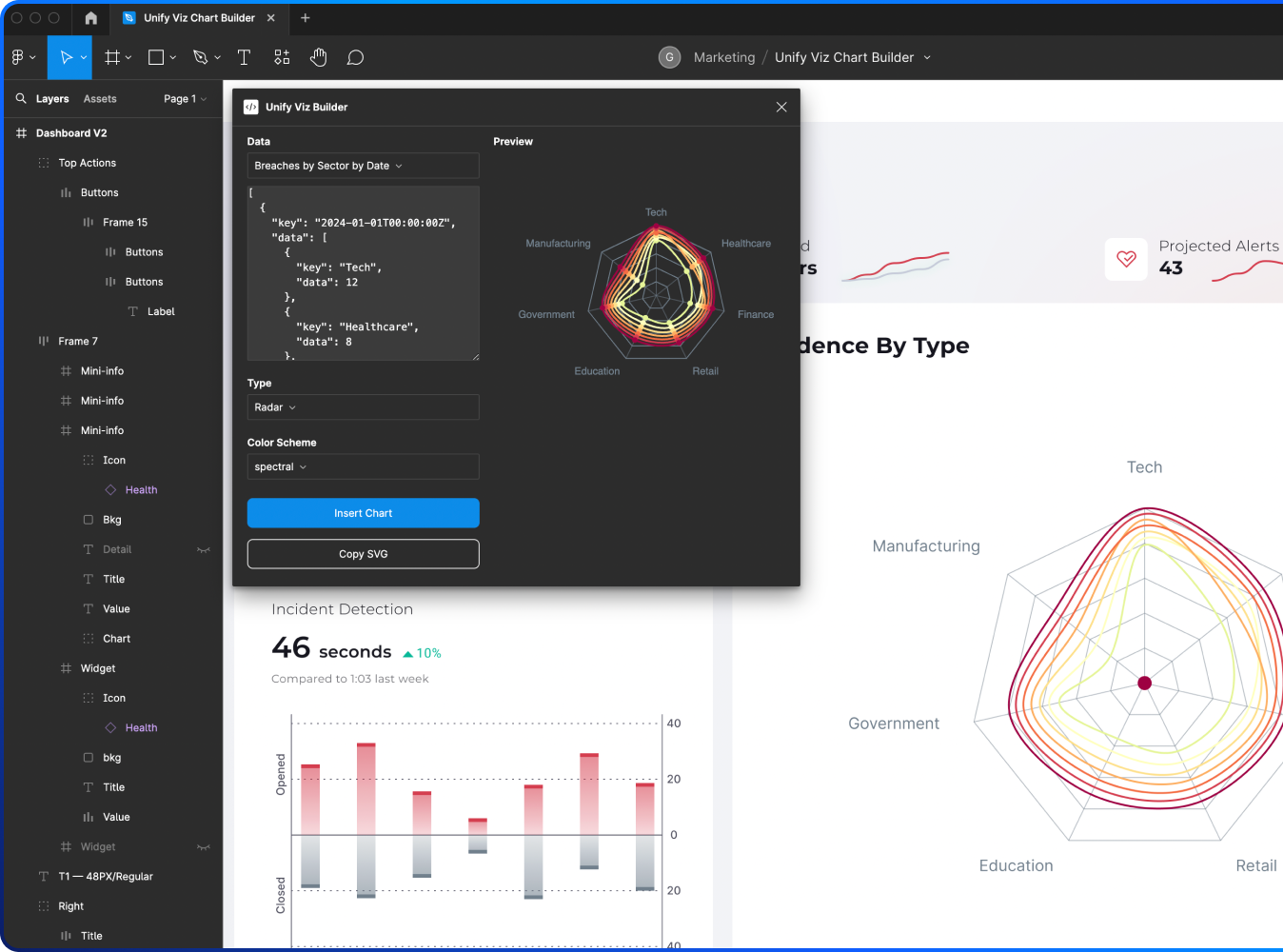Screen dimensions: 1283x952
Task: Open the Breaches by Sector by Date dropdown
Action: [x=363, y=166]
